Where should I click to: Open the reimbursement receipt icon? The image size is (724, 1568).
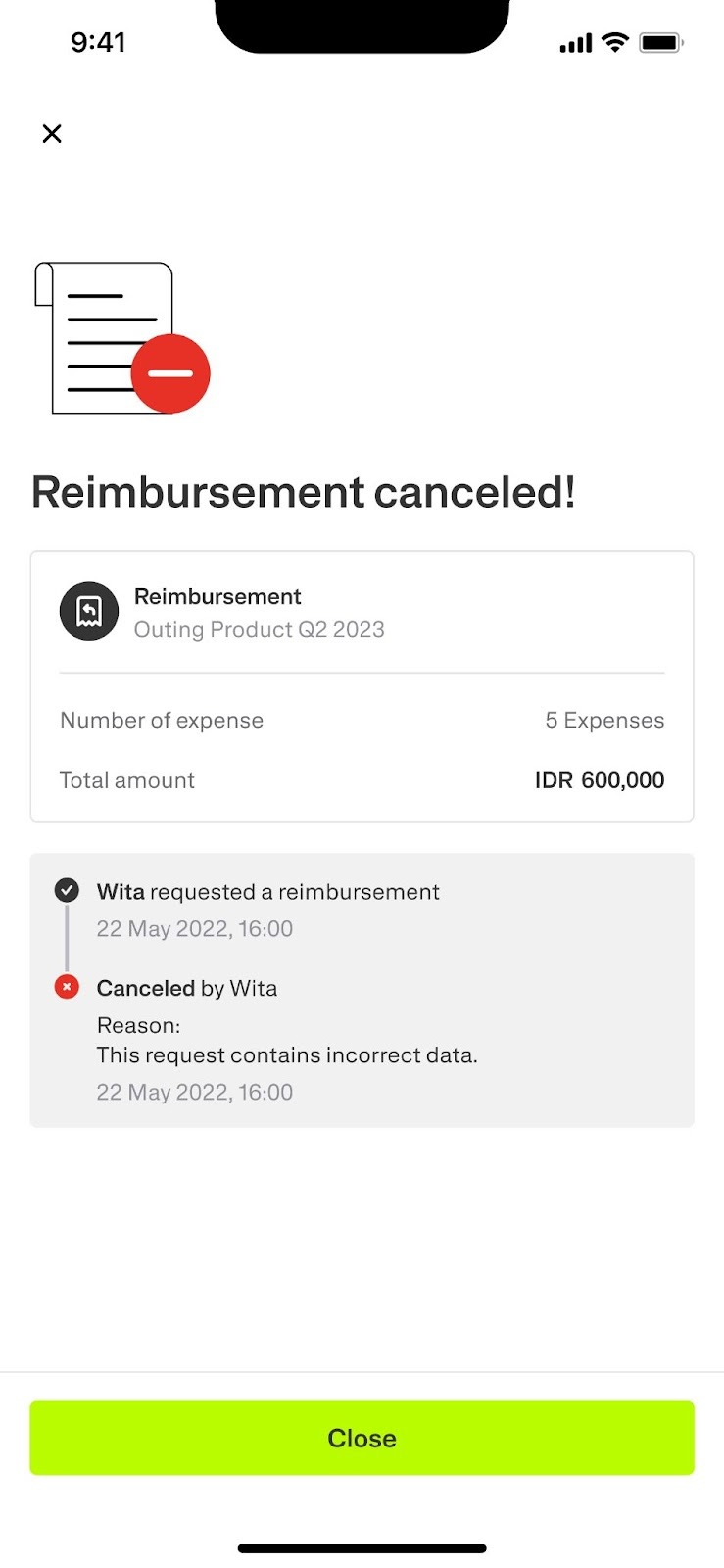coord(89,612)
